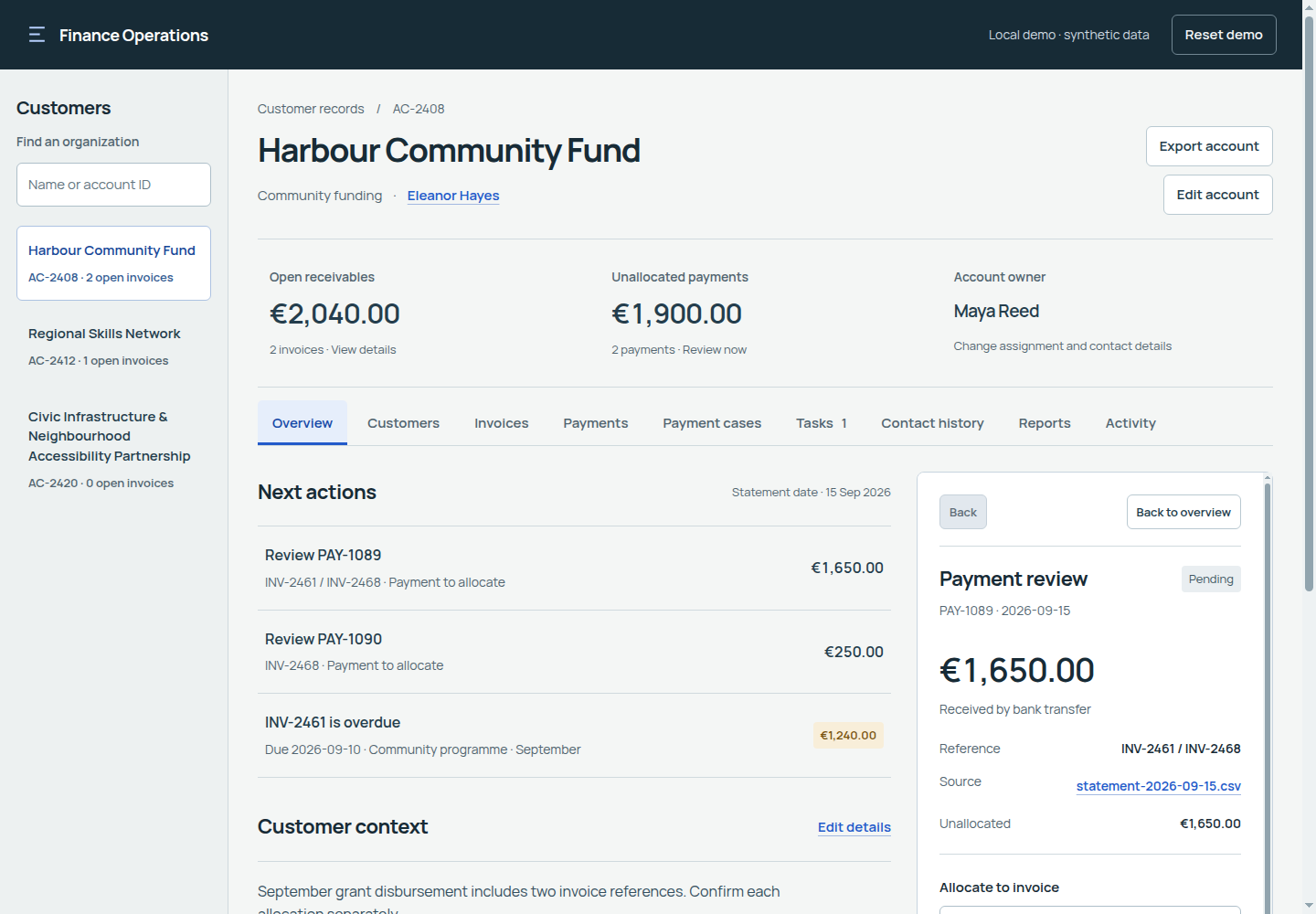1316x914 pixels.
Task: Select Regional Skills Network customer
Action: tap(113, 346)
